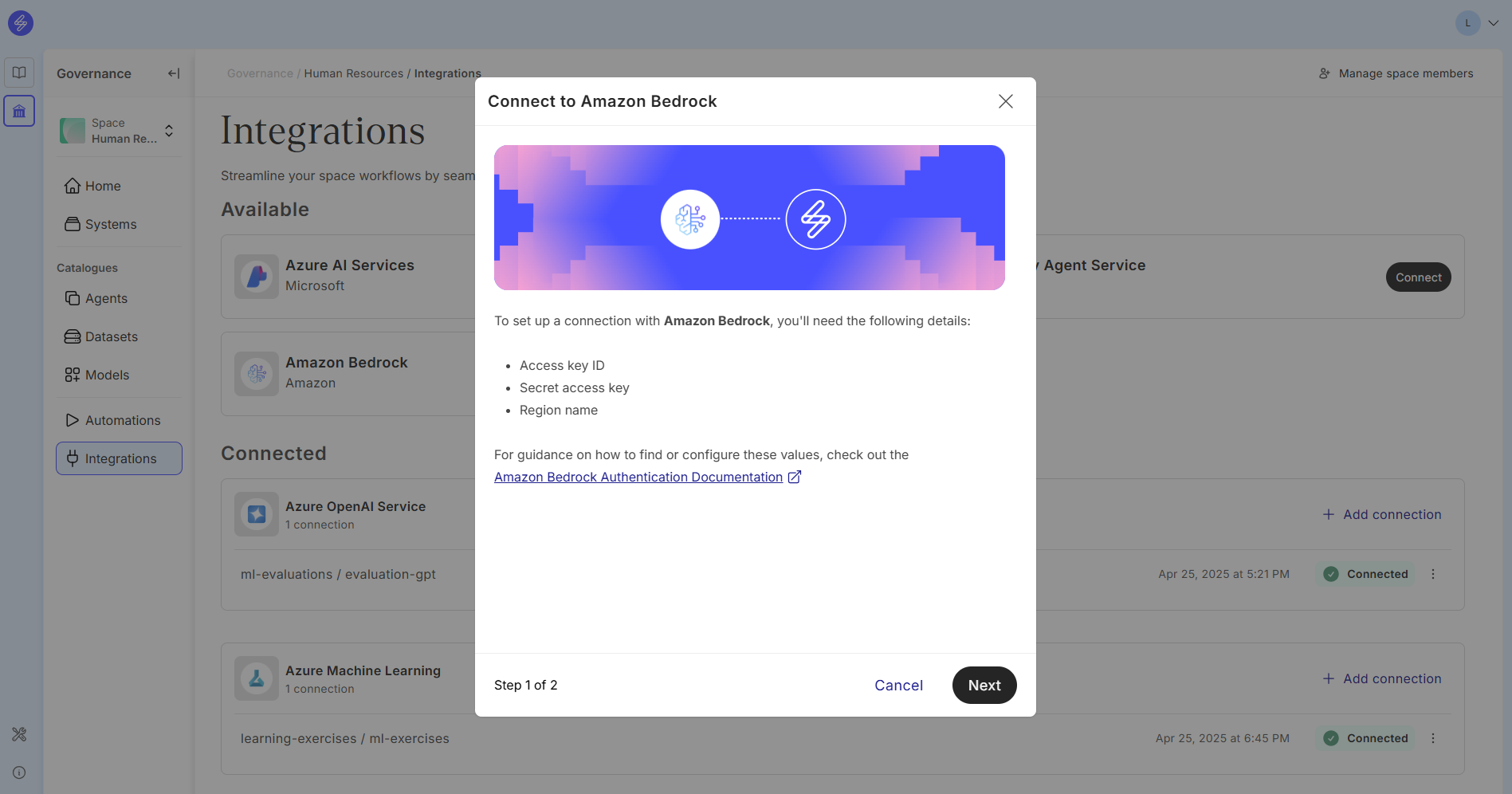Screen dimensions: 1512x794
Task: Open the tools icon at bottom left
Action: click(x=19, y=734)
